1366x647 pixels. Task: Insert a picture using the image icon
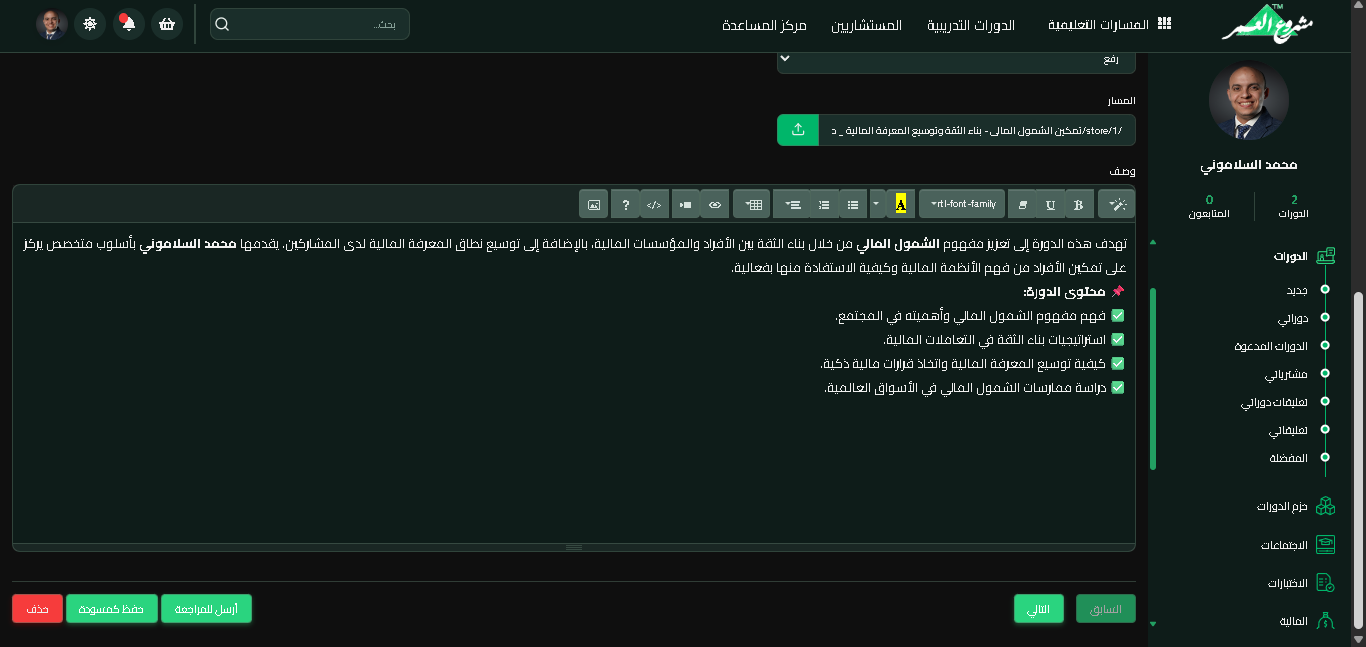point(594,204)
